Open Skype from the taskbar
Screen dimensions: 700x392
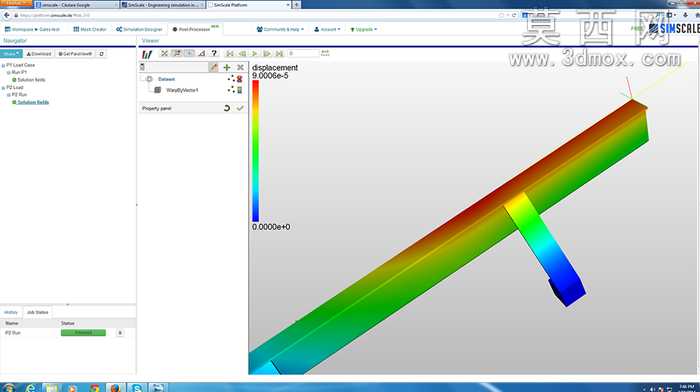[137, 387]
